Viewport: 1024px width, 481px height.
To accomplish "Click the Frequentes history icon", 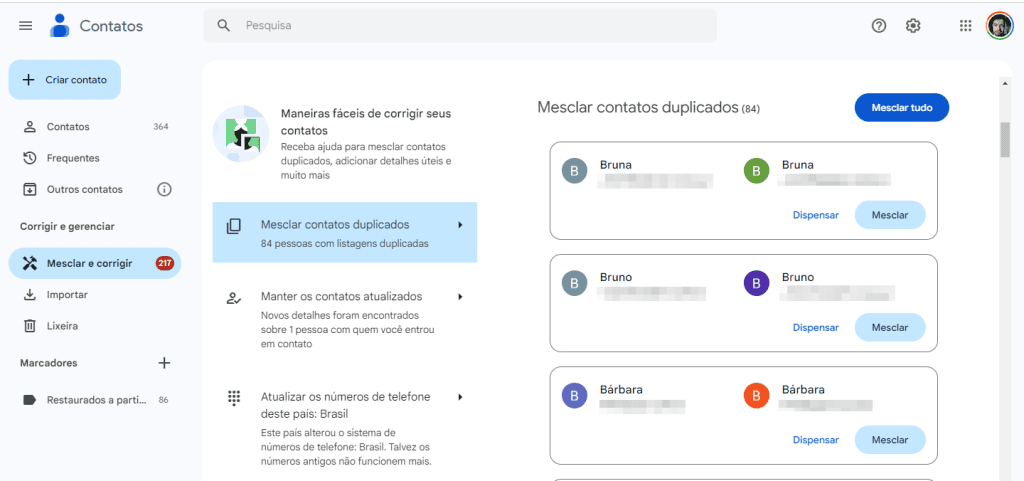I will click(x=29, y=158).
